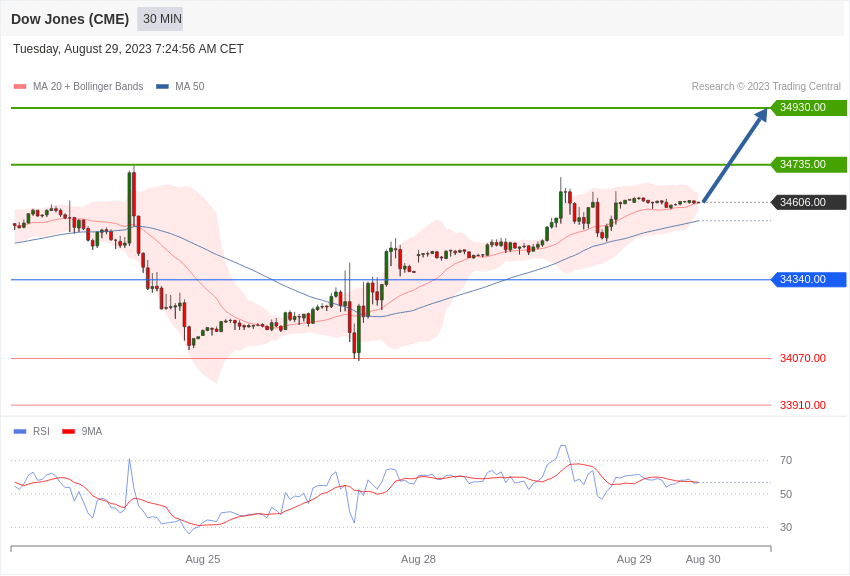850x576 pixels.
Task: Click the RSI 30 level label
Action: (786, 527)
